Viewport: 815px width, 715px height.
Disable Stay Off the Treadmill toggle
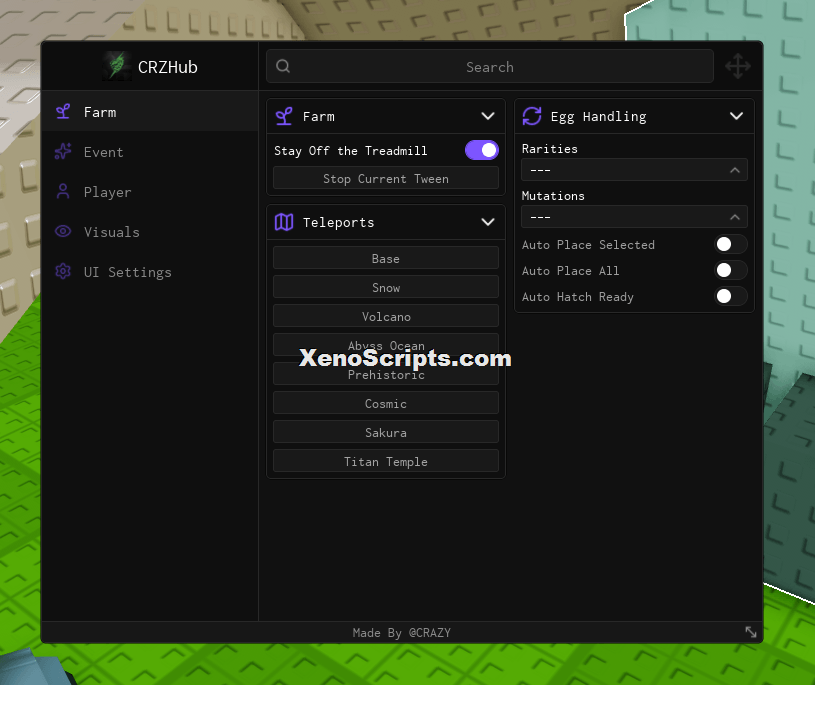(482, 150)
